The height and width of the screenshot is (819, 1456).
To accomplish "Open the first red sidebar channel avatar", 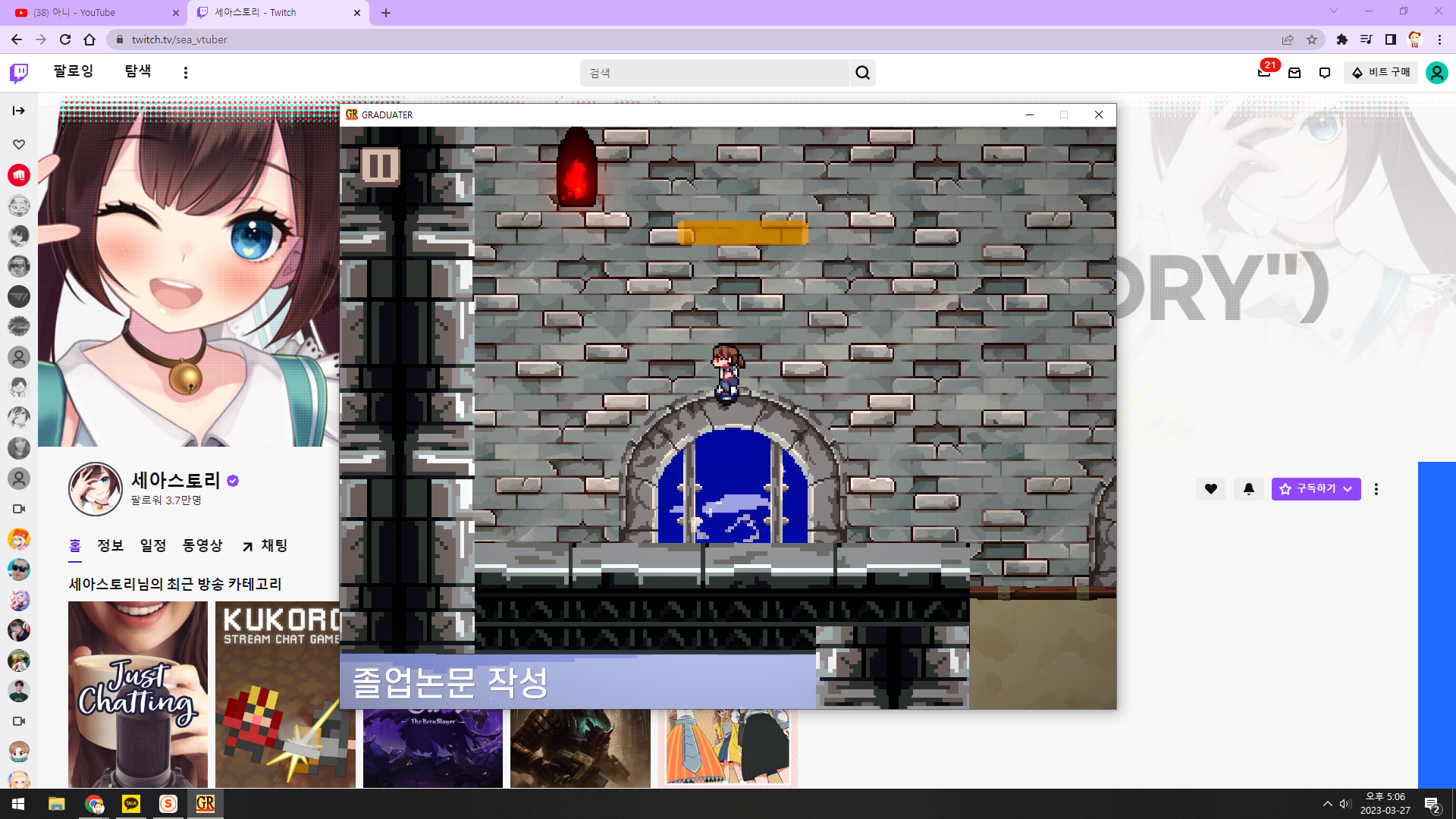I will tap(19, 175).
